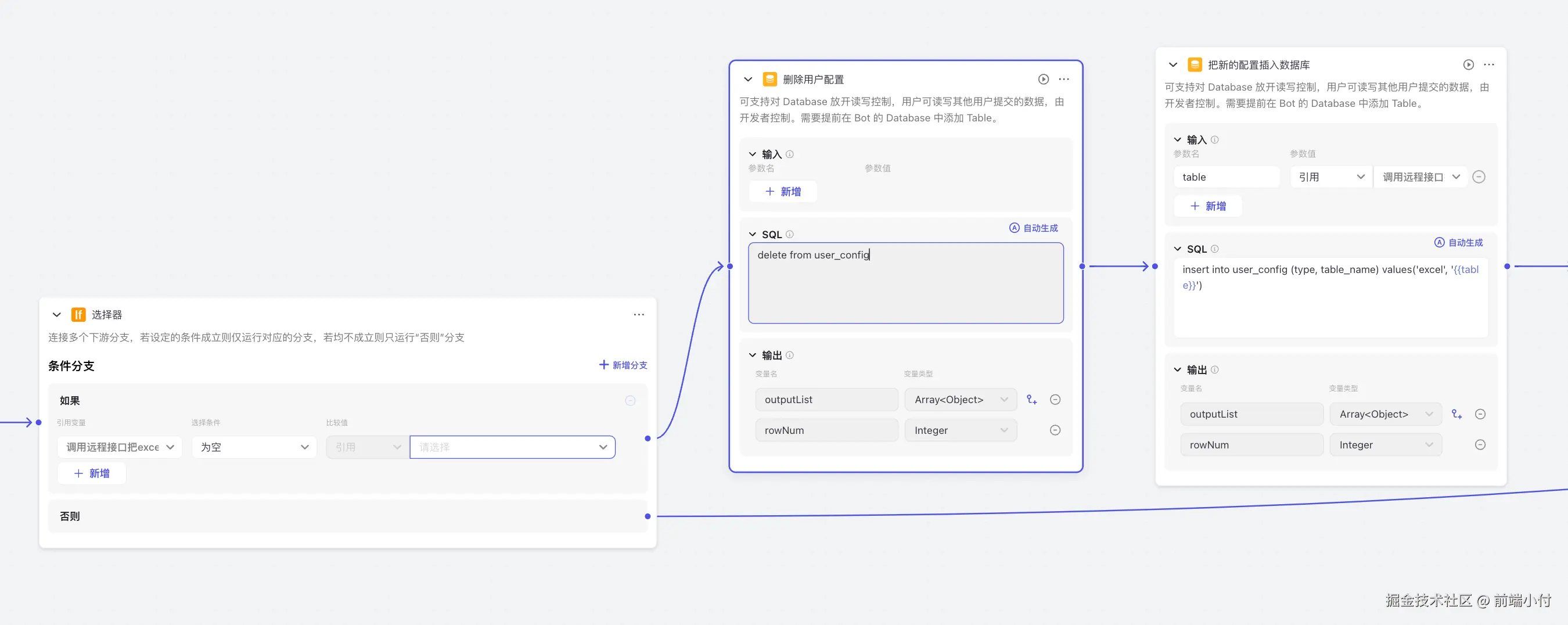Open the 为空 condition dropdown

254,447
